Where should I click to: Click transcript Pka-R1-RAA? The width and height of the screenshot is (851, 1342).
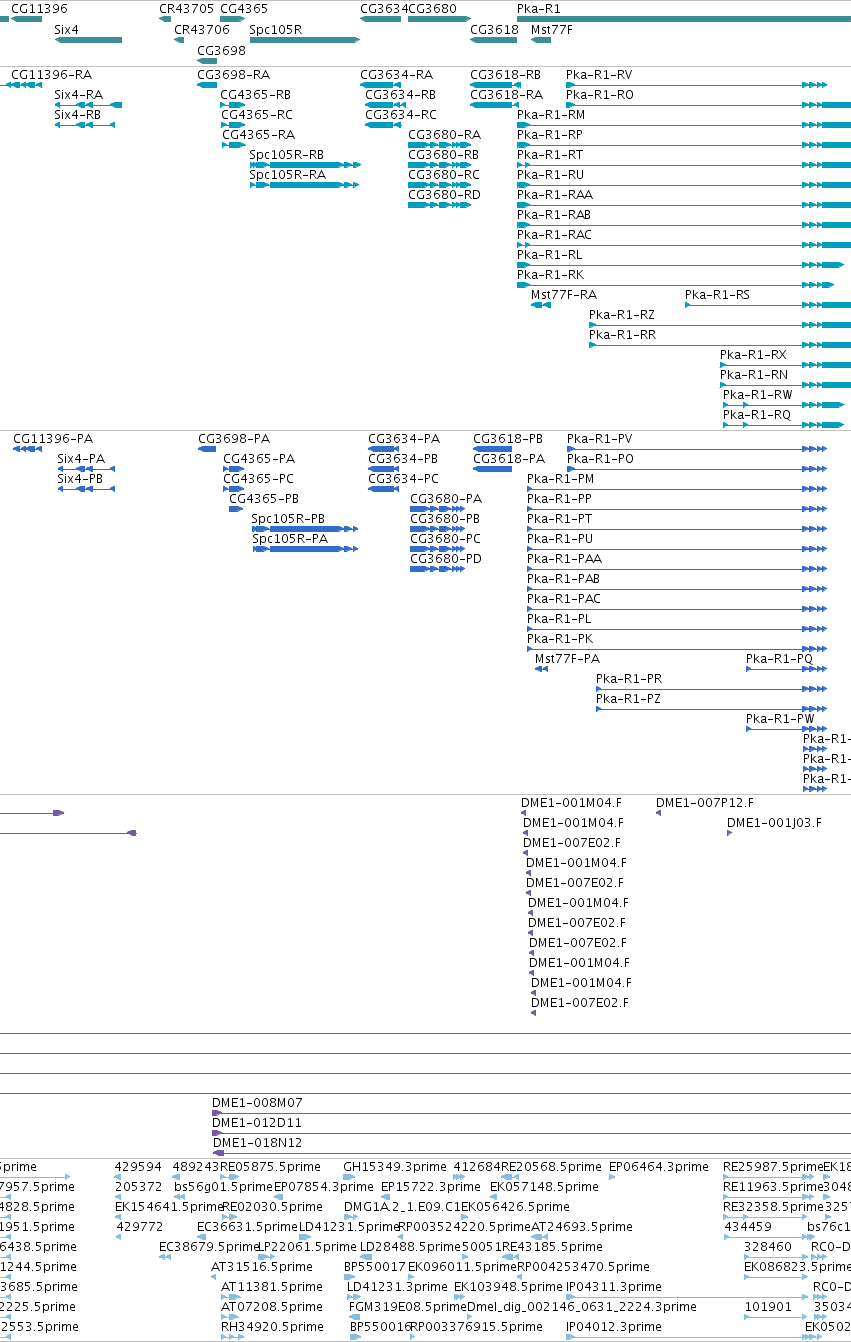pos(554,195)
